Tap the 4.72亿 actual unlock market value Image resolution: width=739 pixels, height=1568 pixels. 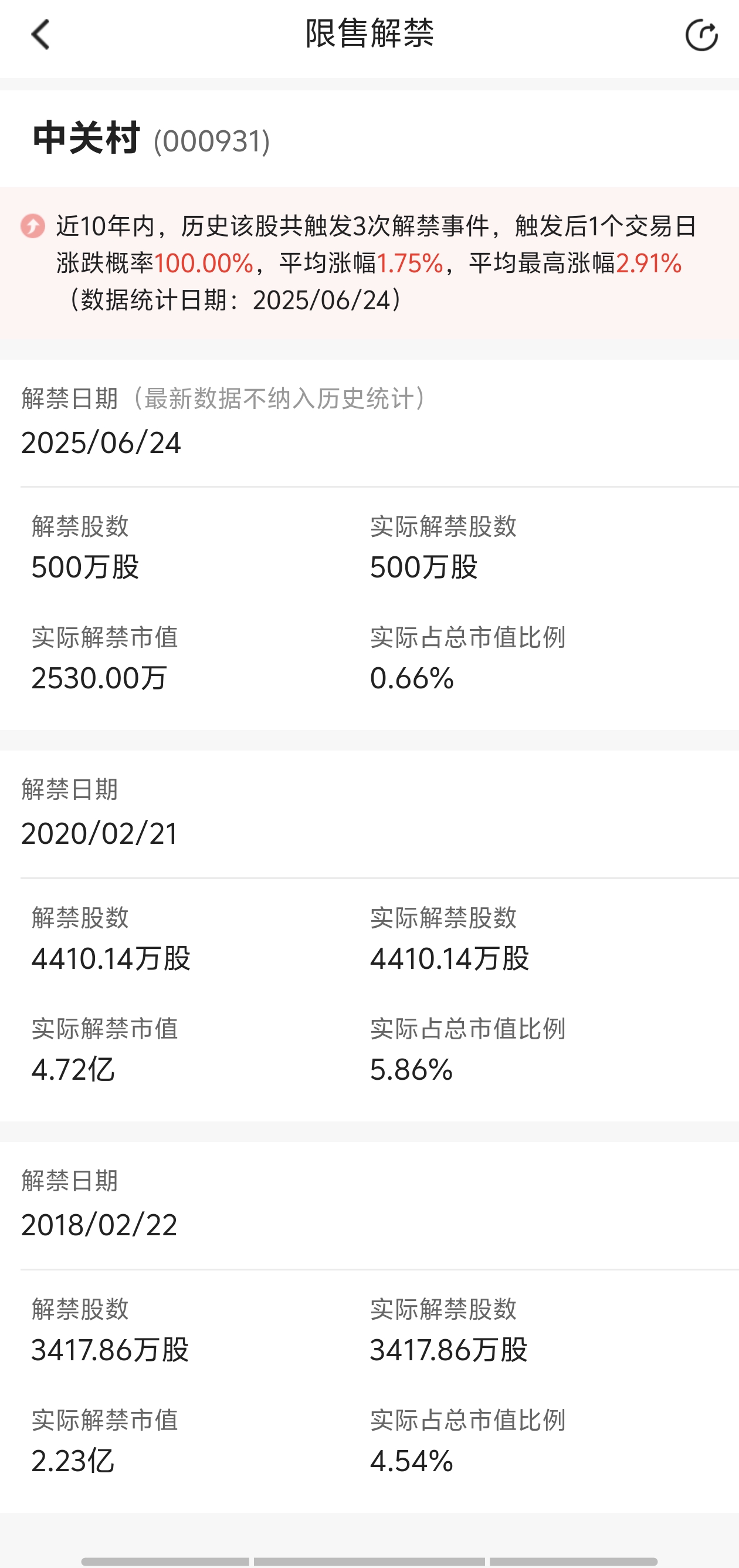click(73, 1069)
